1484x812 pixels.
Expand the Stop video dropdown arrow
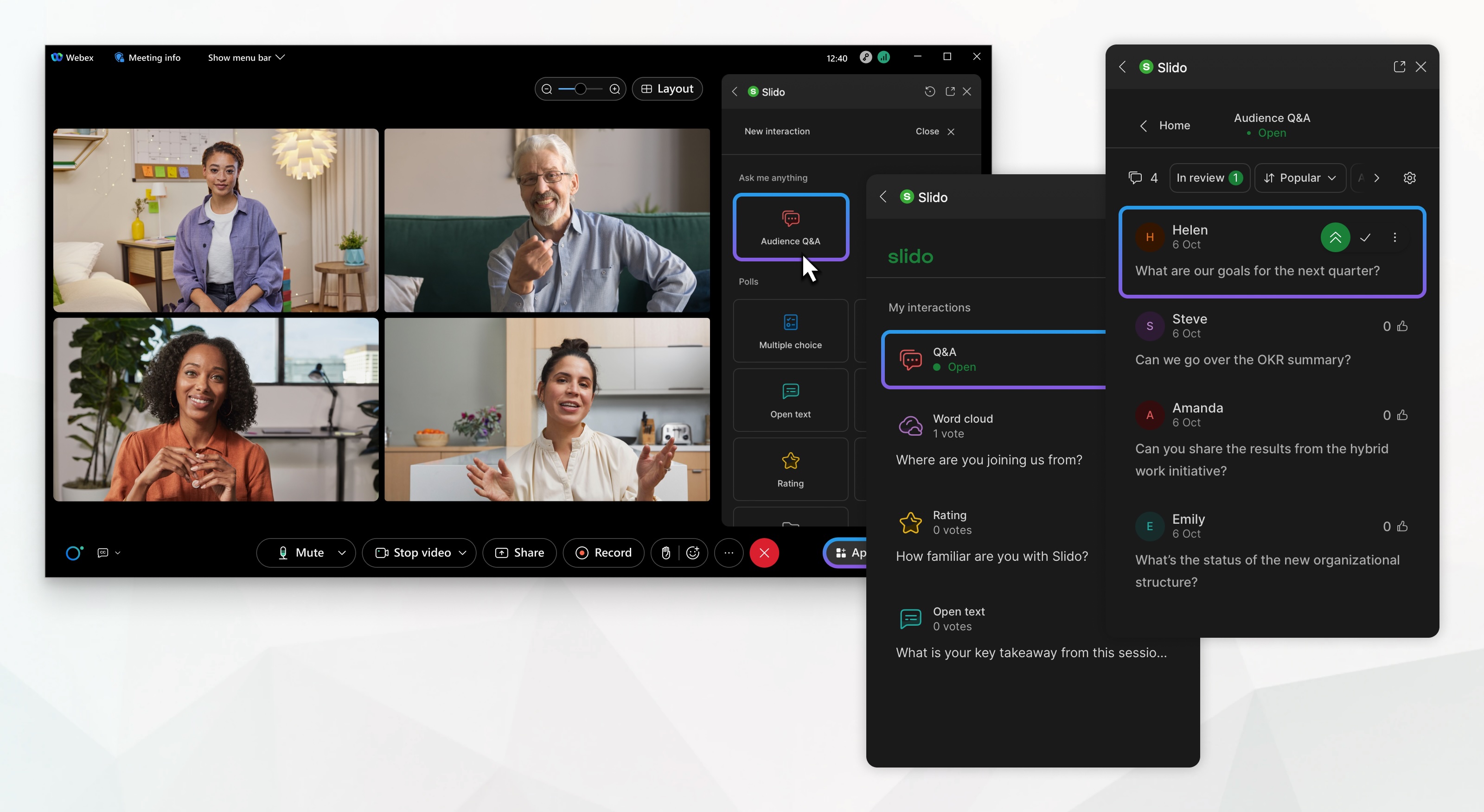click(461, 552)
